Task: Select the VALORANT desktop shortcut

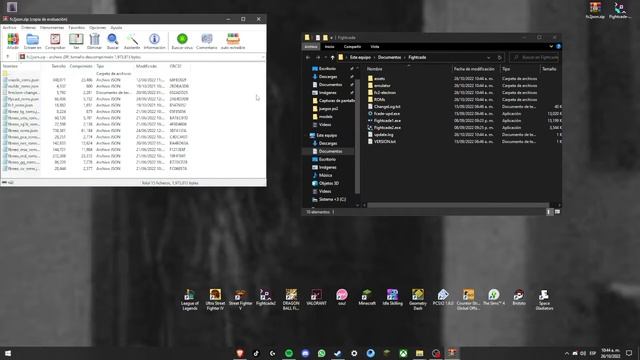Action: point(316,298)
